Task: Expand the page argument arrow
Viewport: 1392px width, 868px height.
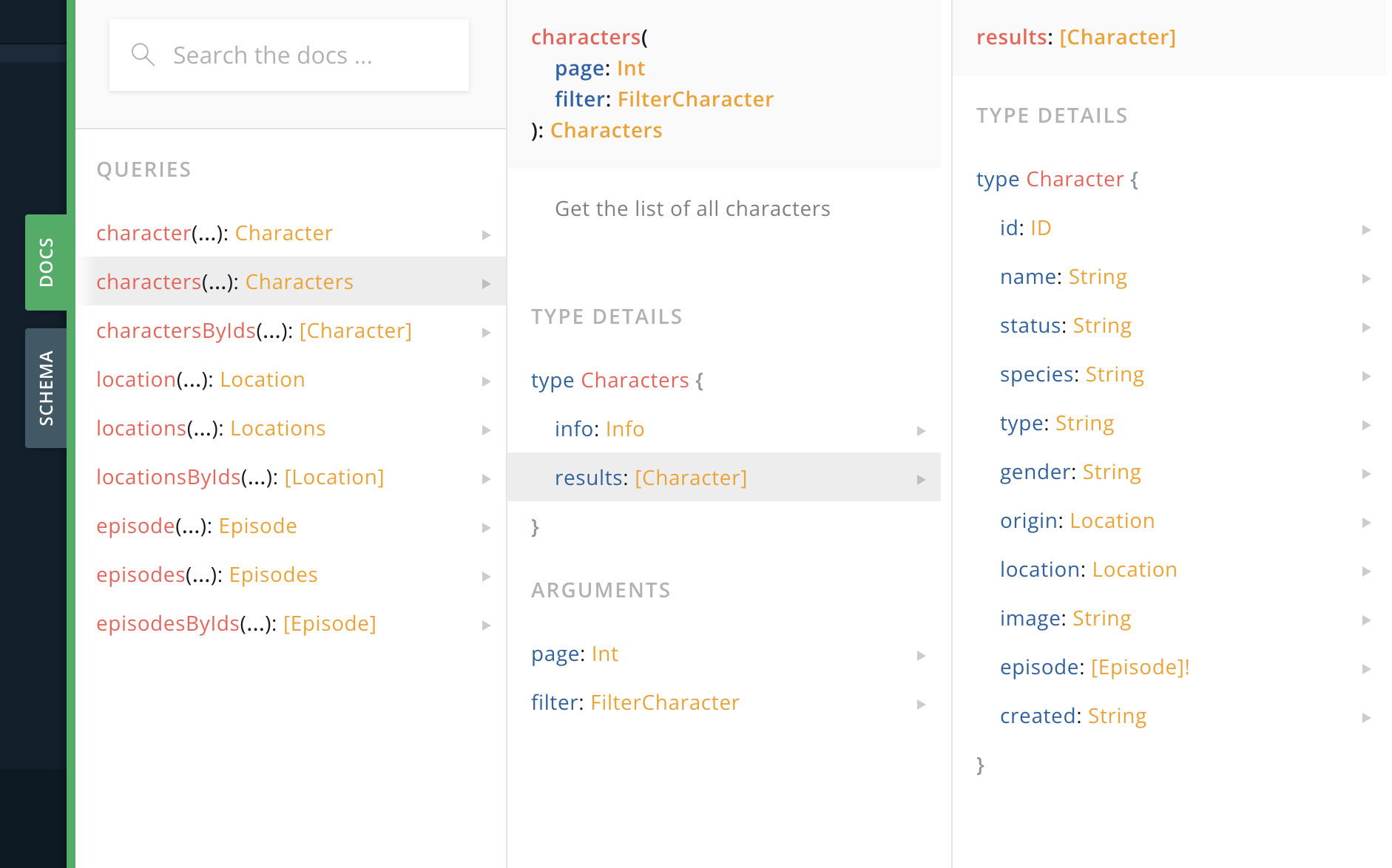Action: (x=920, y=655)
